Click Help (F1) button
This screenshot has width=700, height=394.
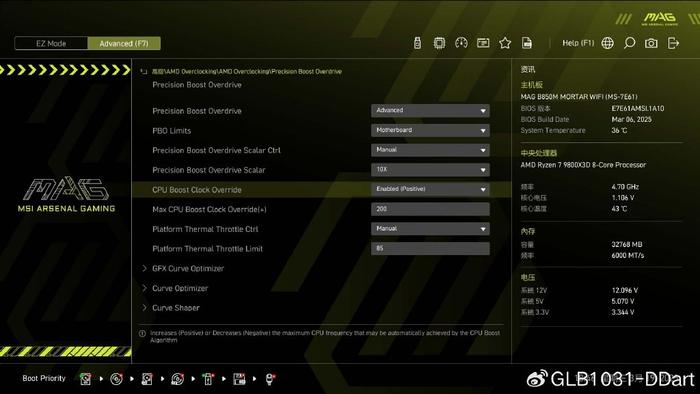click(578, 43)
